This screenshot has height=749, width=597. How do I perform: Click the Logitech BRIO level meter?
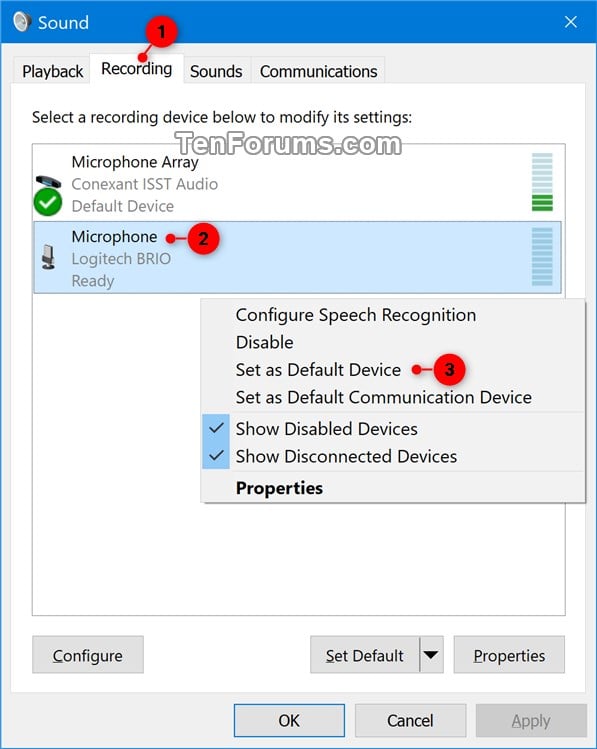tap(542, 257)
